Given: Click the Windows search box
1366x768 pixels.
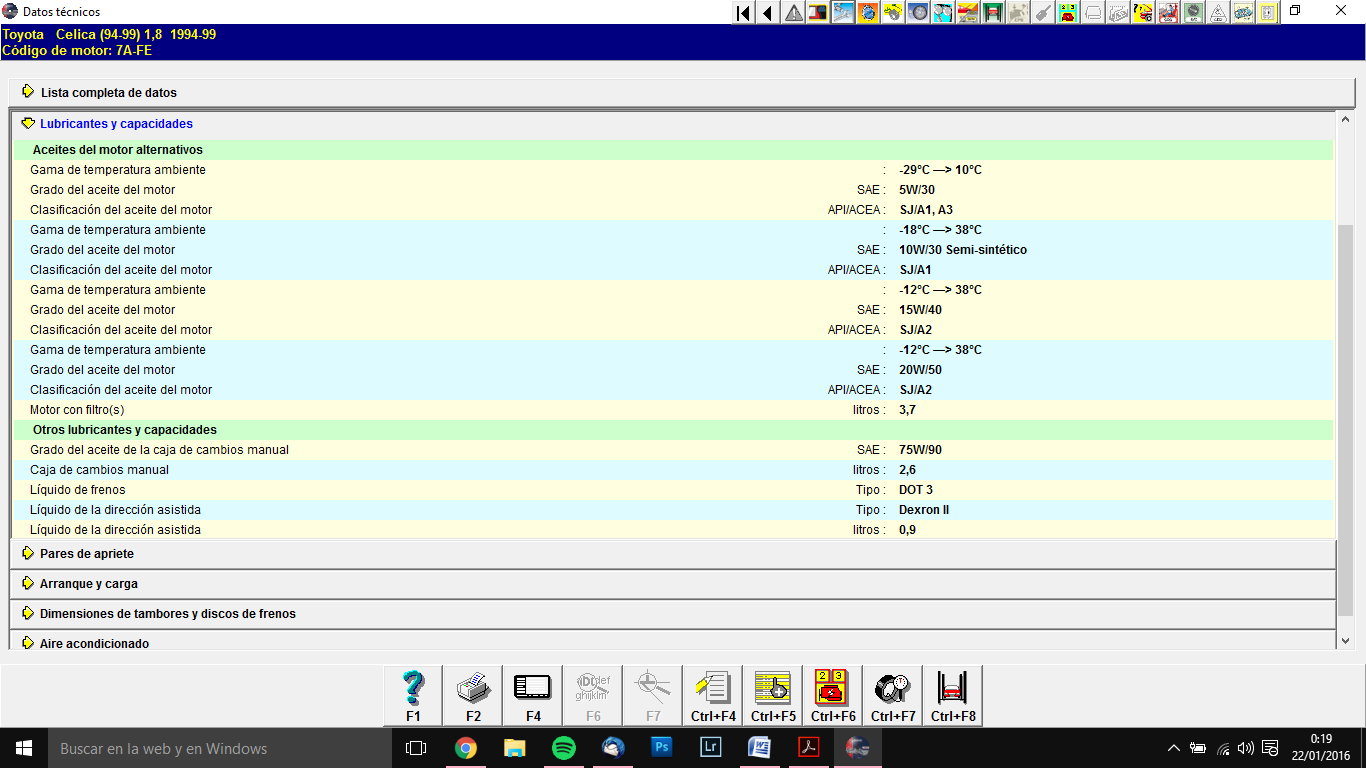Looking at the screenshot, I should (x=220, y=748).
